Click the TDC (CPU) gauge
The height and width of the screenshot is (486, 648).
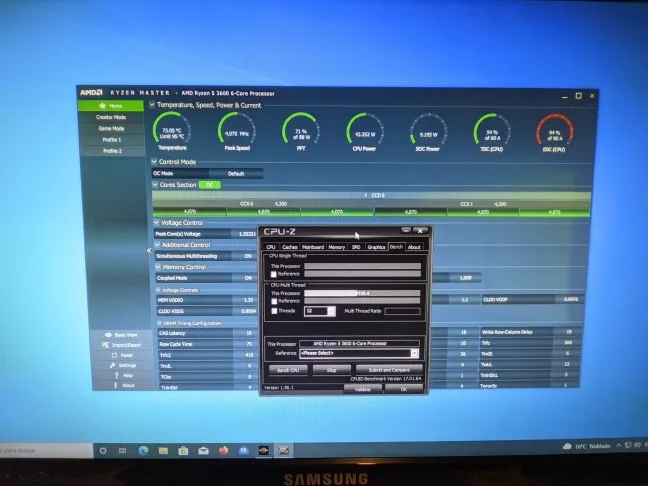(x=492, y=133)
